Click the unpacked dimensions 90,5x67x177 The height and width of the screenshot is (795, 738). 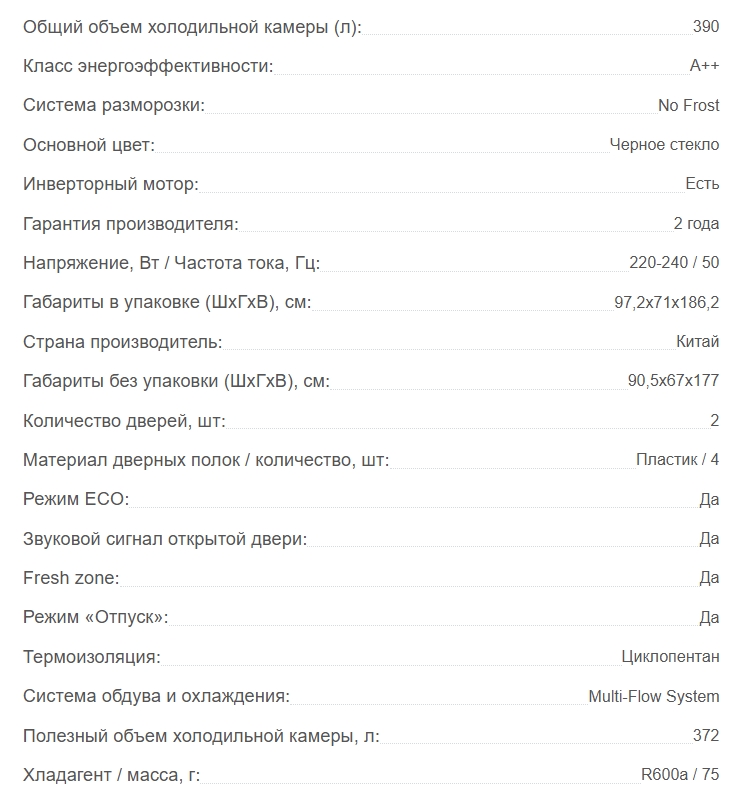pos(673,380)
